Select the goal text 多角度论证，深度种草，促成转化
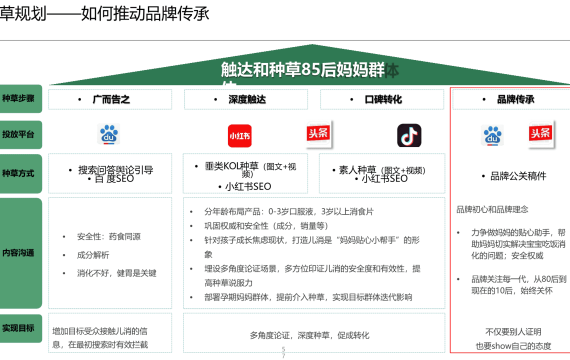The image size is (570, 360). tap(309, 335)
